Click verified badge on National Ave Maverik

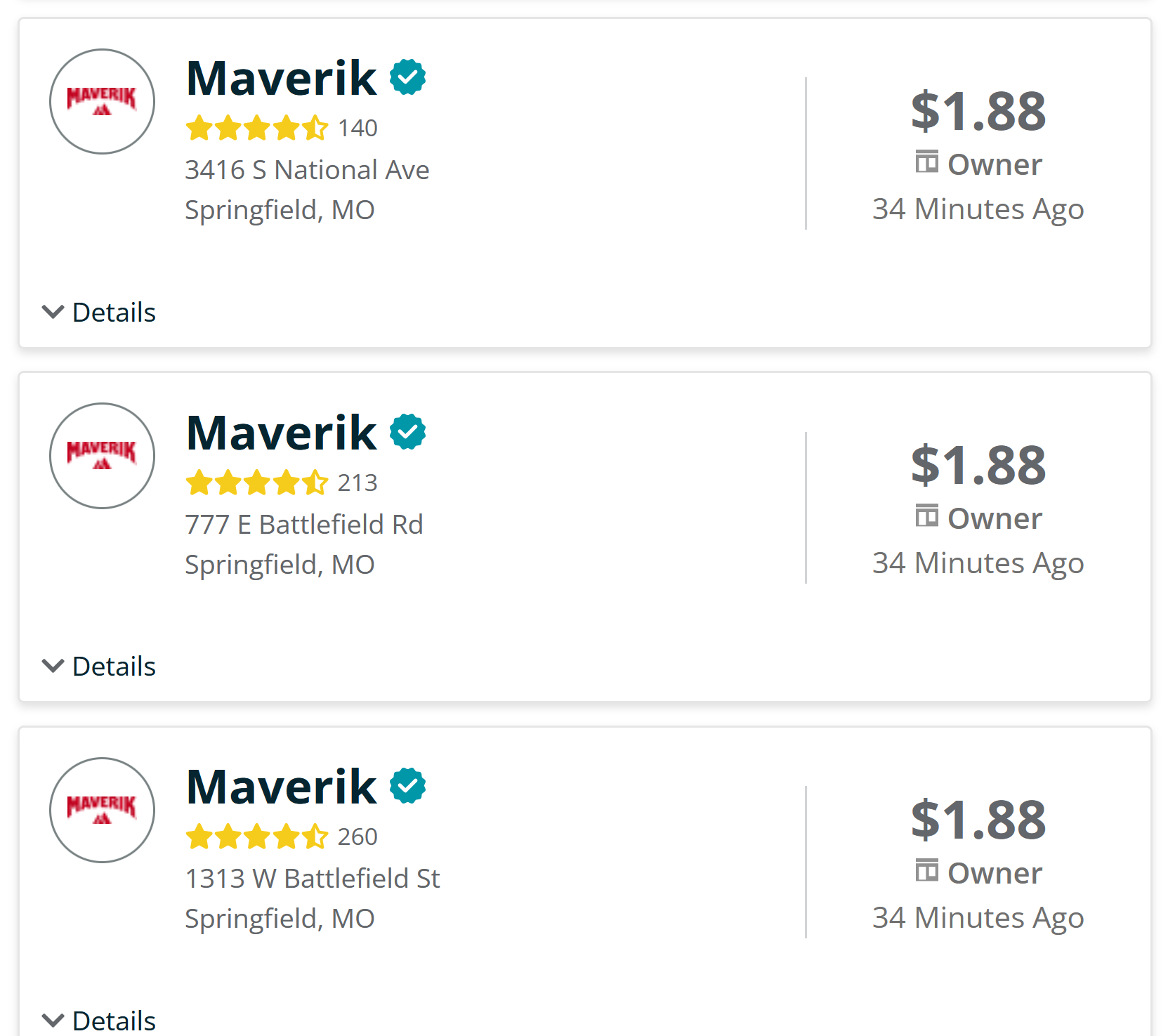point(407,77)
